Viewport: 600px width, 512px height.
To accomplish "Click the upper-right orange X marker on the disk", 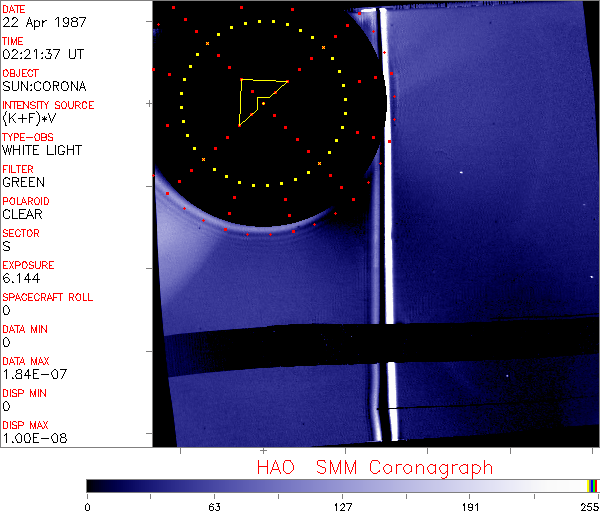I will click(322, 47).
